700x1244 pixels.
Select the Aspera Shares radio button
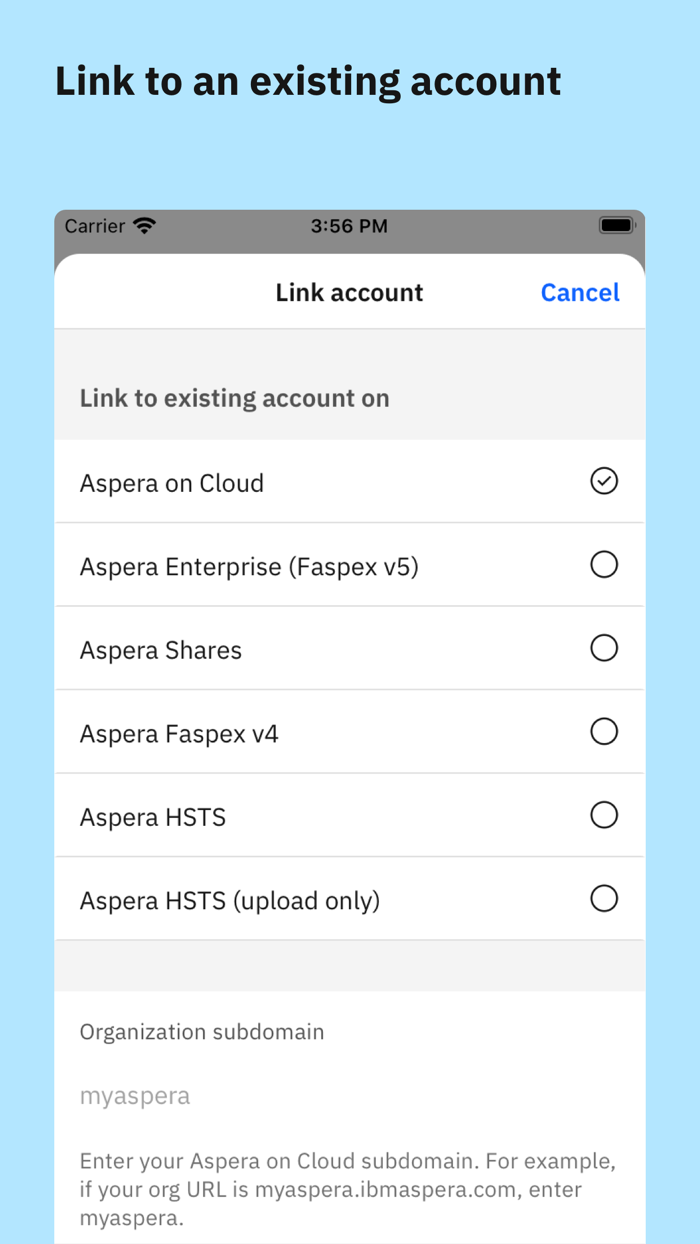tap(604, 648)
